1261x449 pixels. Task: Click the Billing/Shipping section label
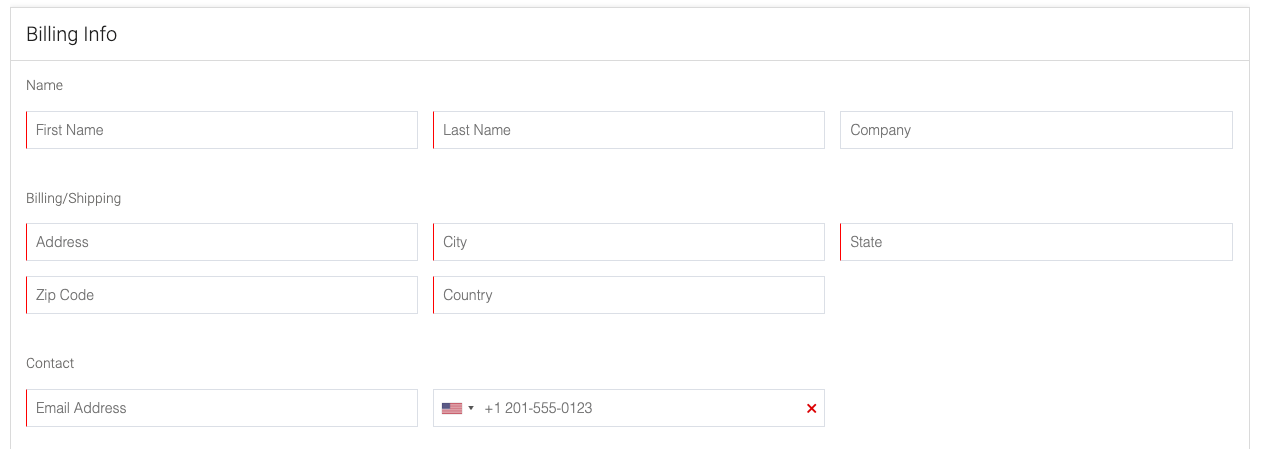pos(74,198)
